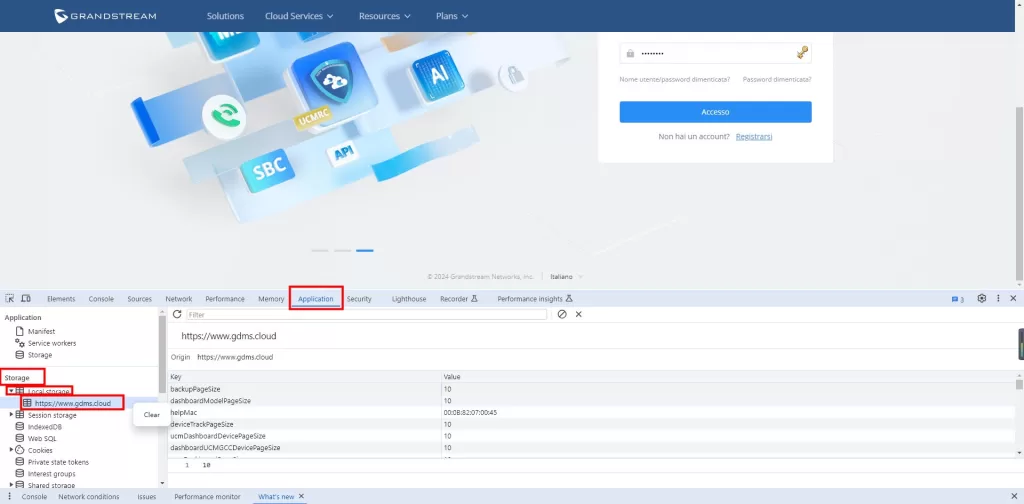Click the key icon in password field
1024x504 pixels.
803,53
